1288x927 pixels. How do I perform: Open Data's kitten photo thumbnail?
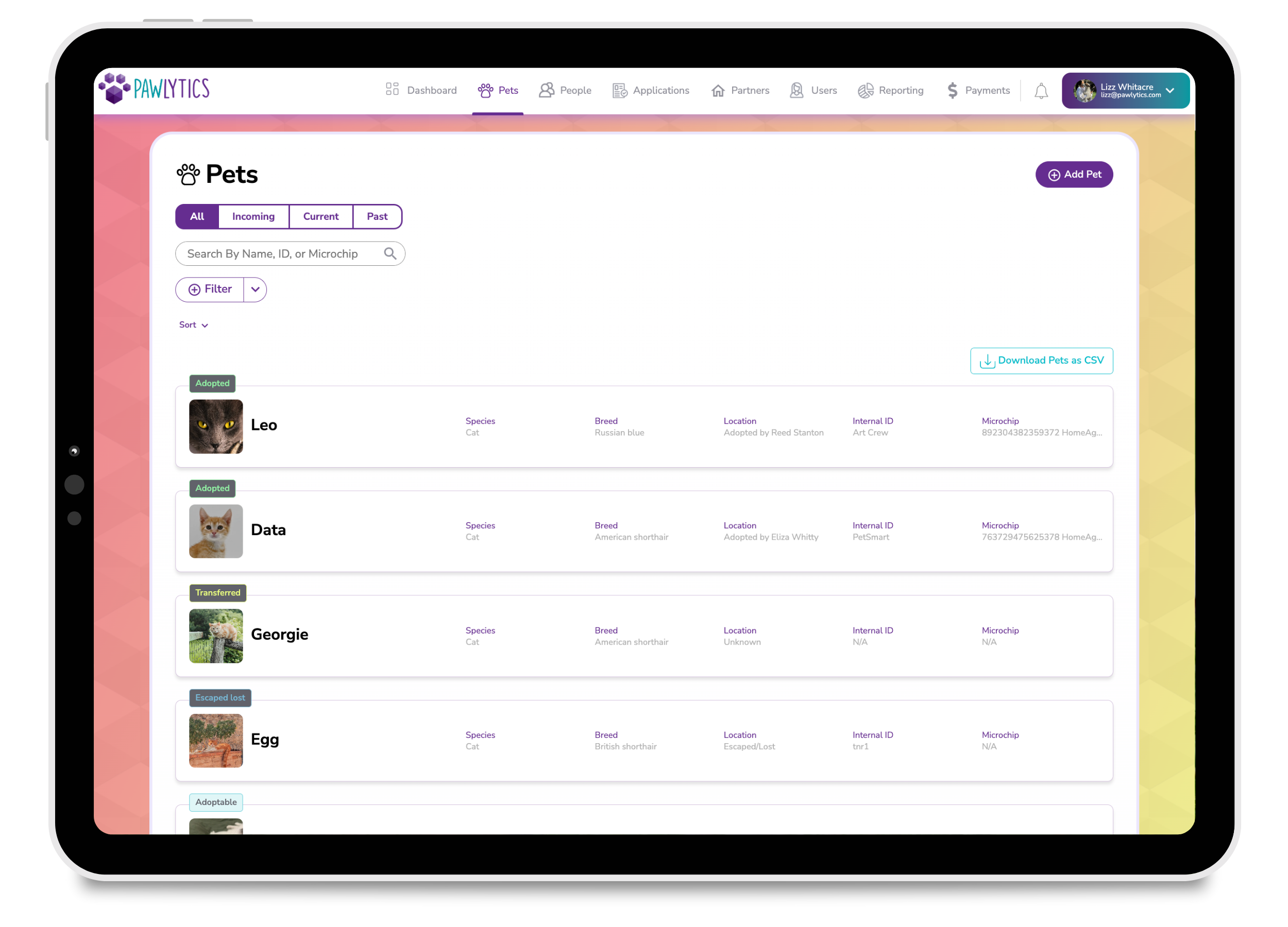(x=216, y=531)
